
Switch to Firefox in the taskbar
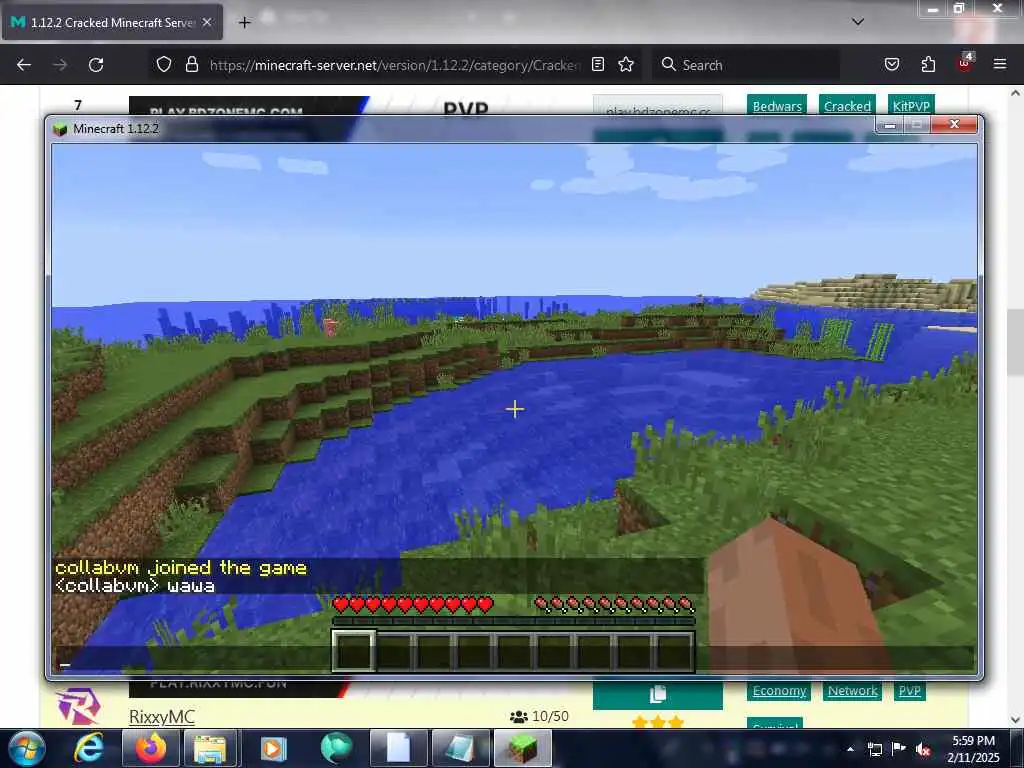pos(151,748)
